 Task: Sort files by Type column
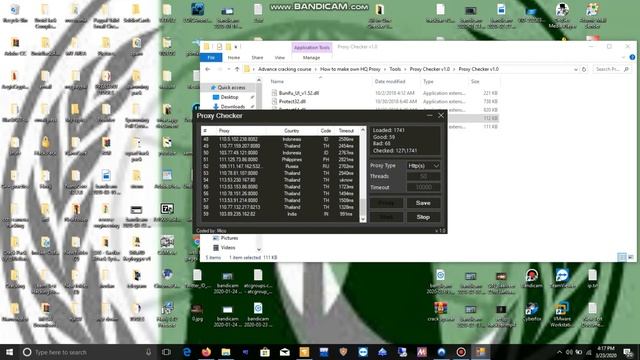(428, 82)
